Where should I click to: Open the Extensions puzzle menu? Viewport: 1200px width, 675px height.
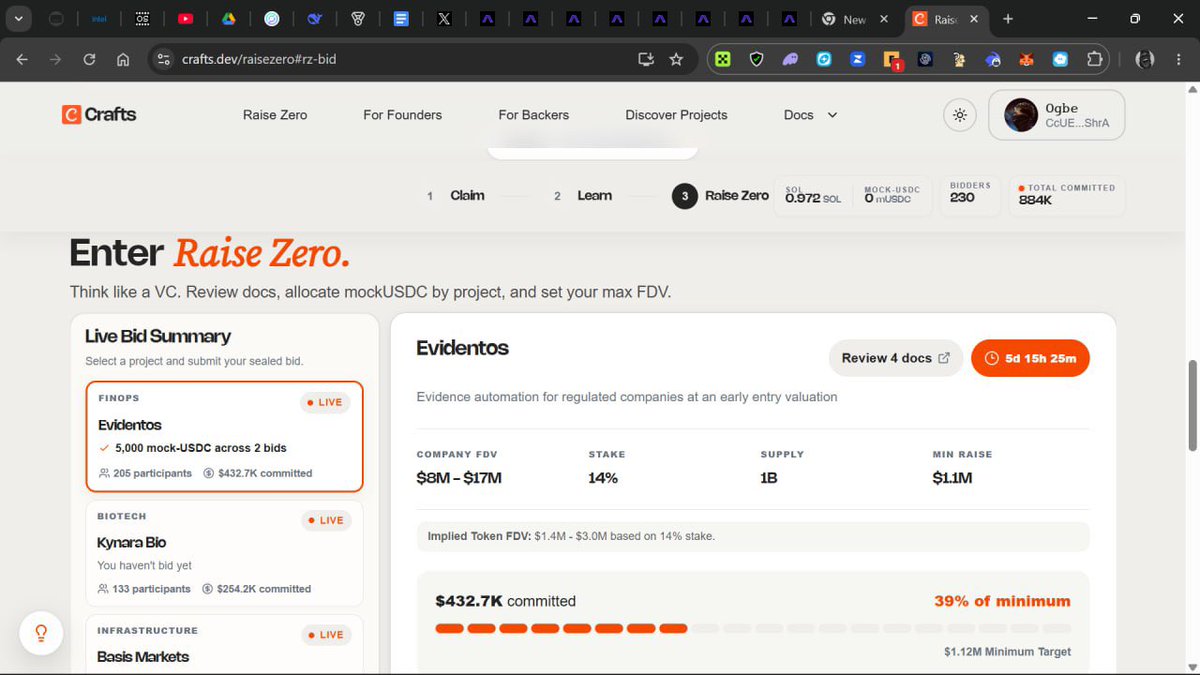click(x=1094, y=59)
